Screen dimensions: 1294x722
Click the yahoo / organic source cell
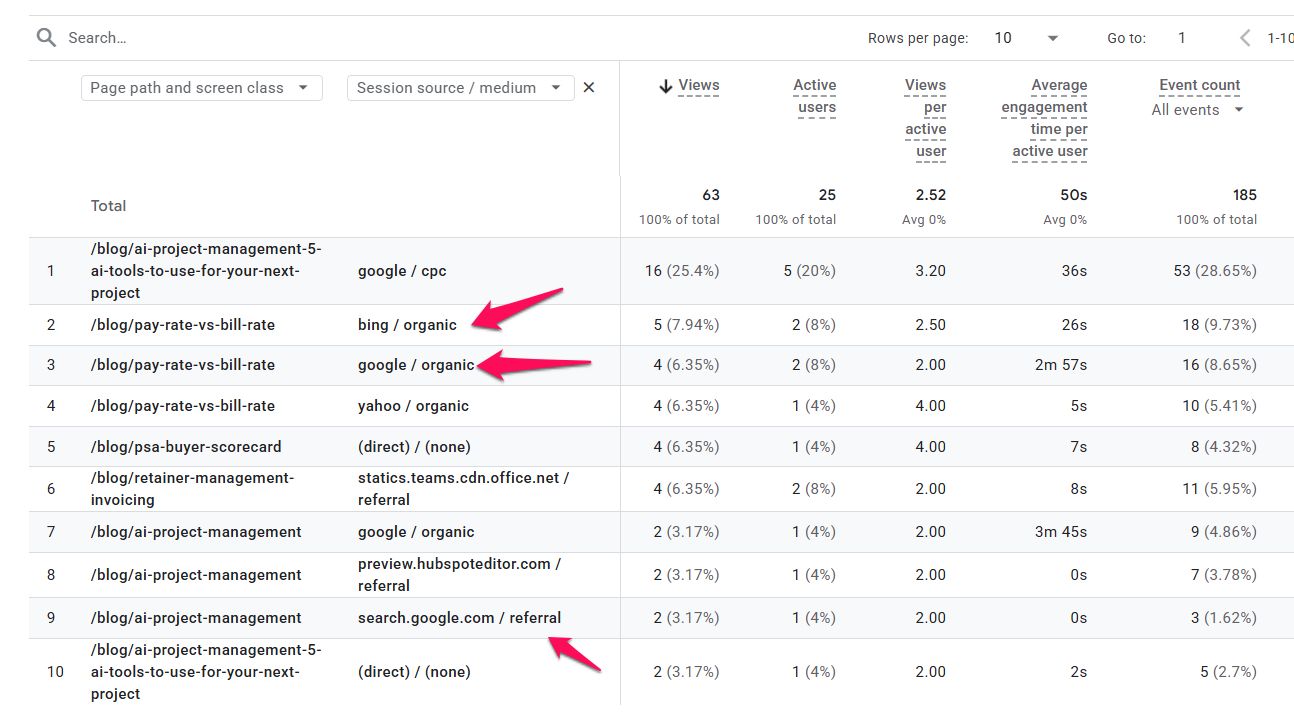tap(413, 406)
